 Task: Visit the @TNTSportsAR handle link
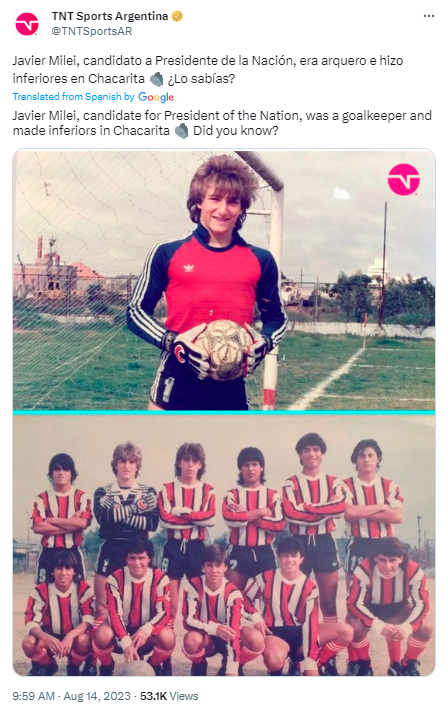coord(92,31)
